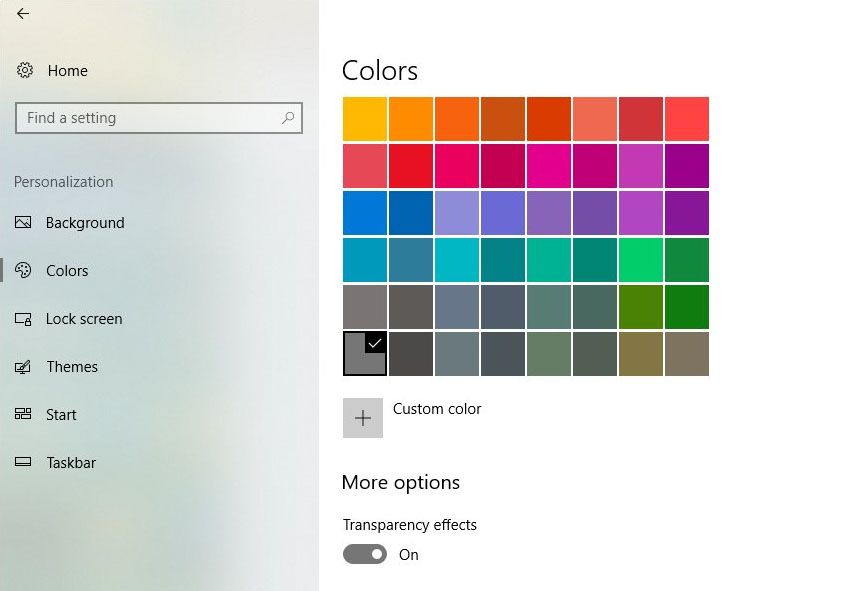Viewport: 842px width, 591px height.
Task: Open Themes brush icon in sidebar
Action: [x=23, y=367]
